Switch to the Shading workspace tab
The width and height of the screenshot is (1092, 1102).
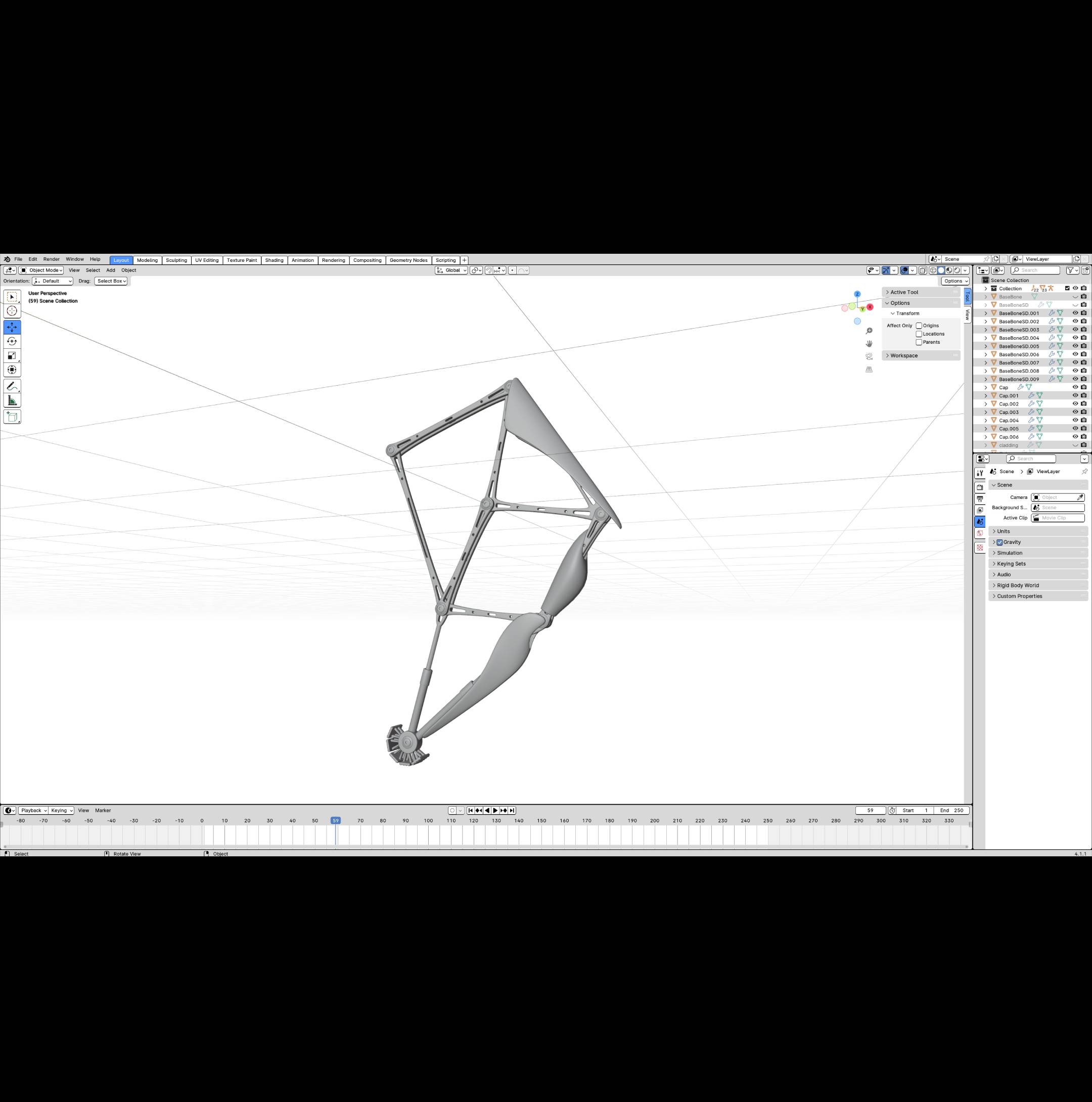tap(274, 260)
